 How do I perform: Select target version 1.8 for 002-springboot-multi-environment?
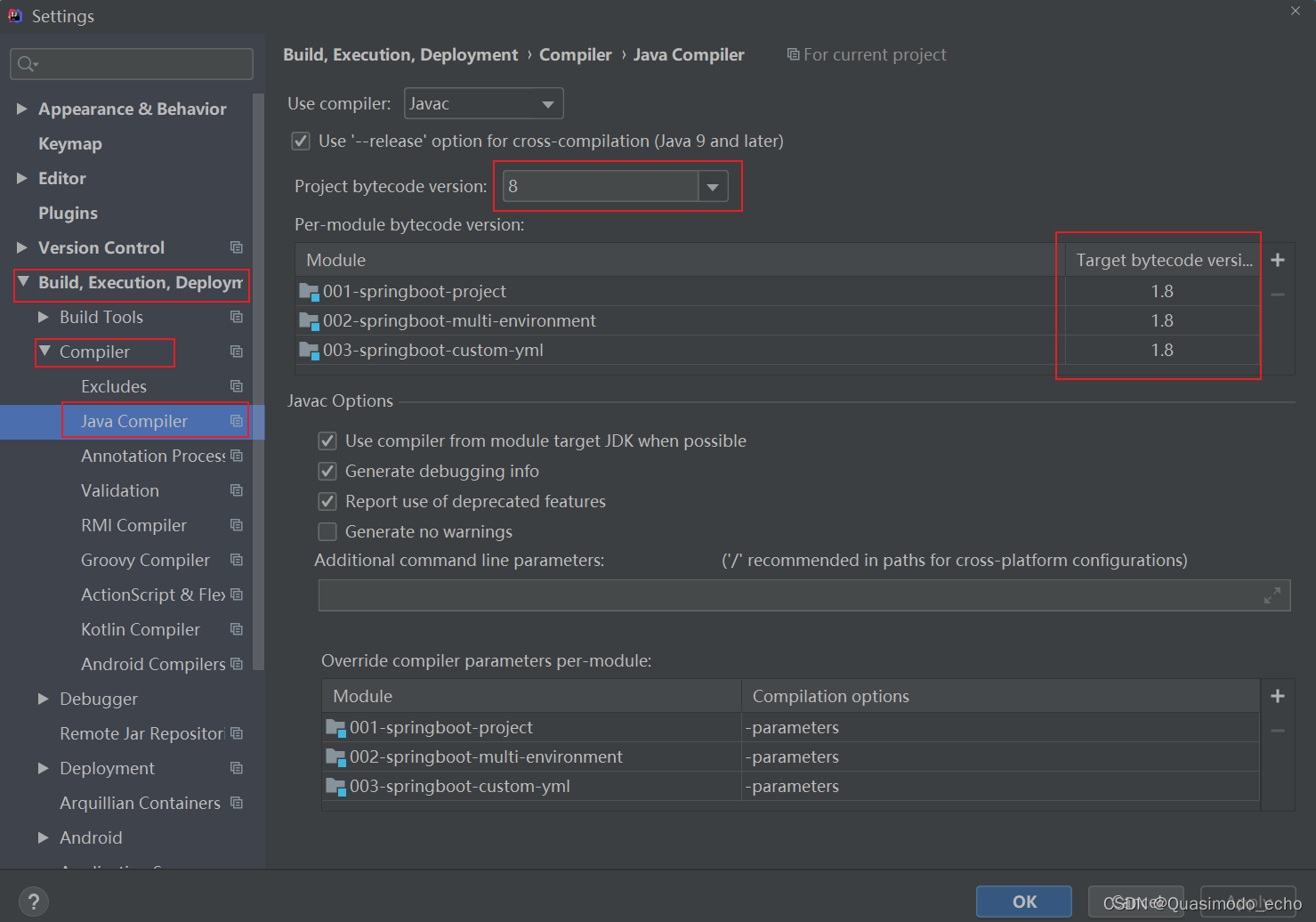1162,320
